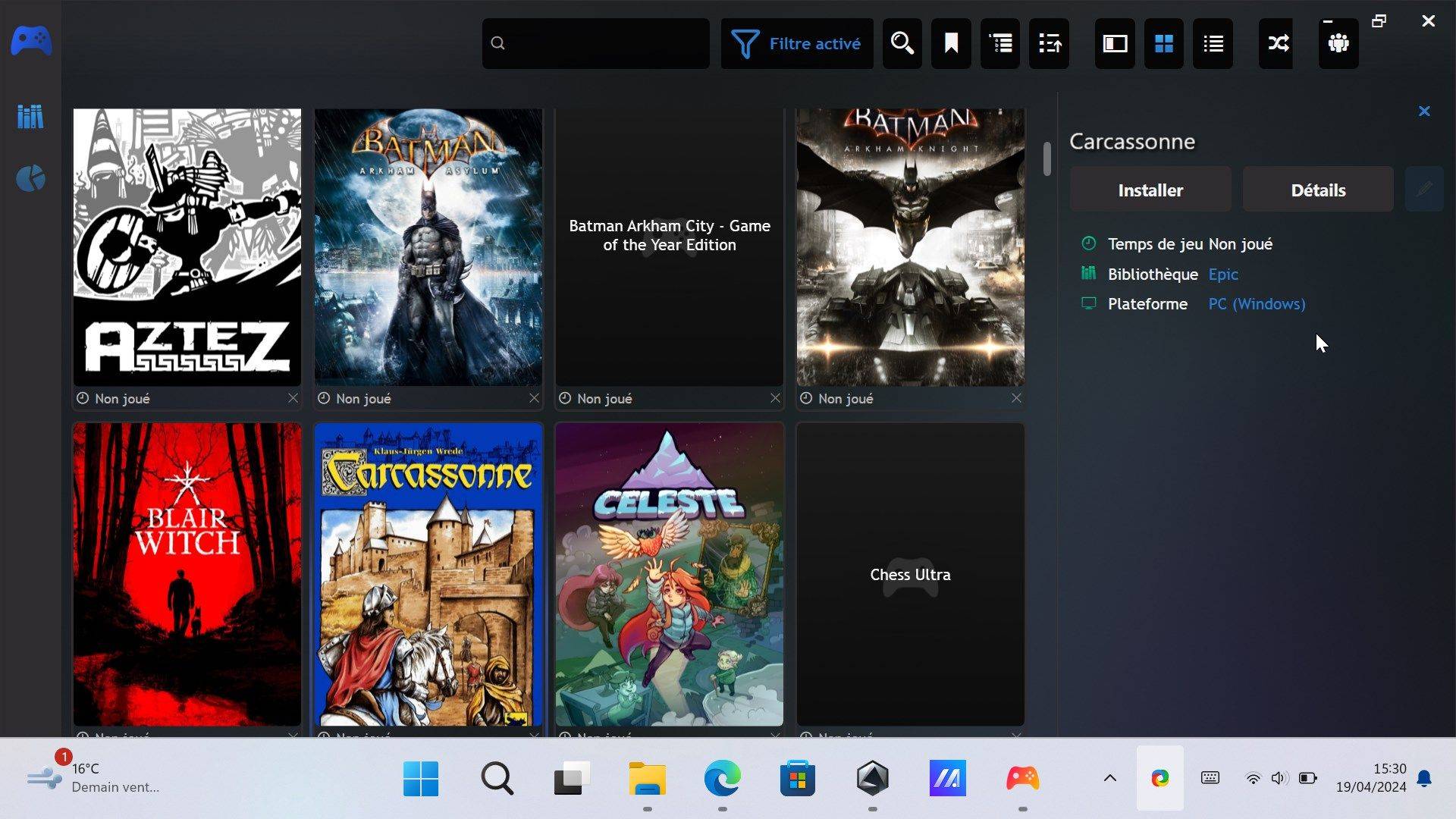Click the touch keyboard tray icon
This screenshot has height=819, width=1456.
(1210, 778)
